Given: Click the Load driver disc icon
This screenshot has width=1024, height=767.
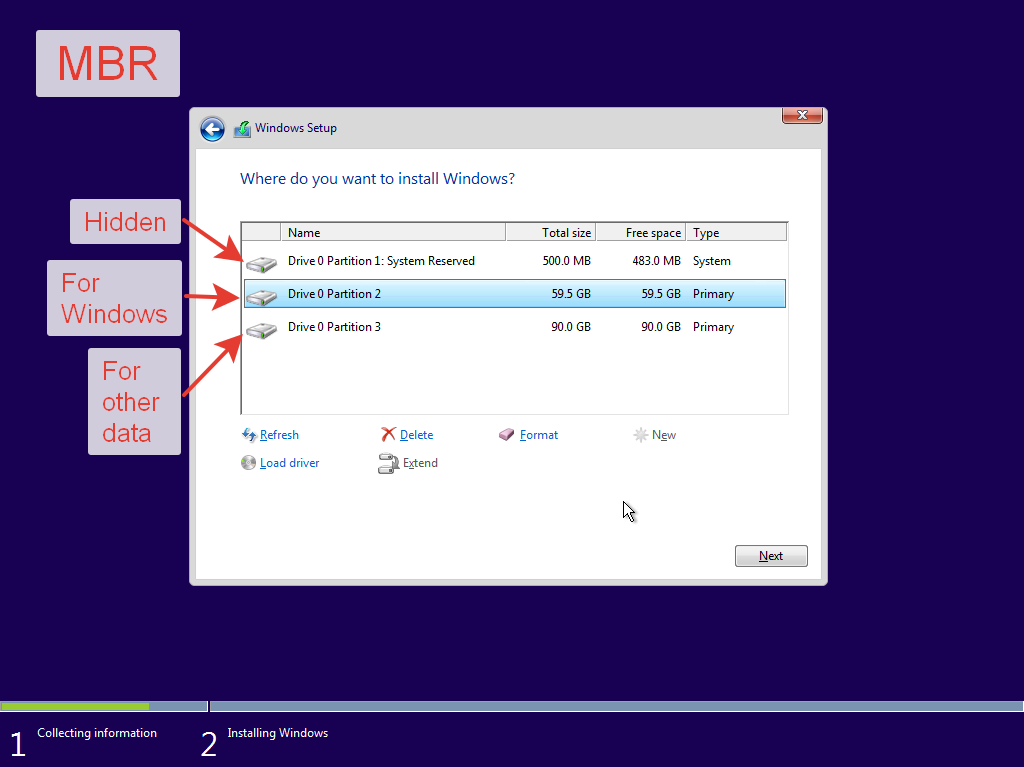Looking at the screenshot, I should tap(248, 463).
